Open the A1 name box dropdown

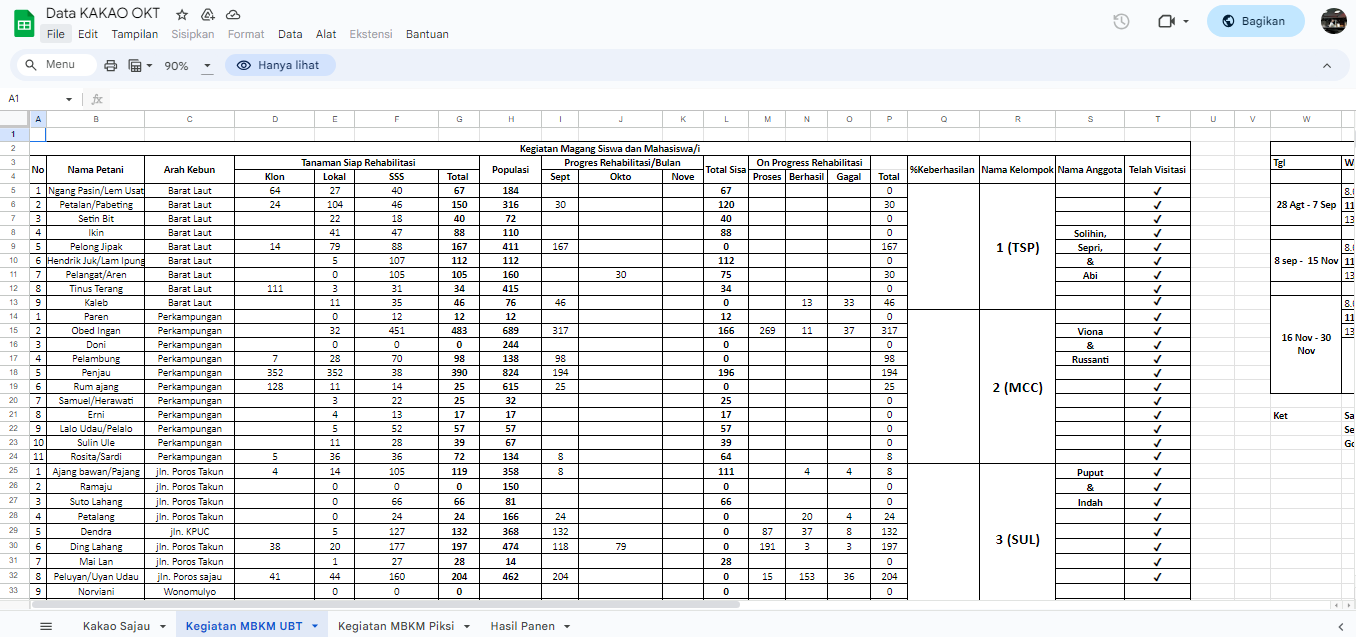click(x=69, y=99)
